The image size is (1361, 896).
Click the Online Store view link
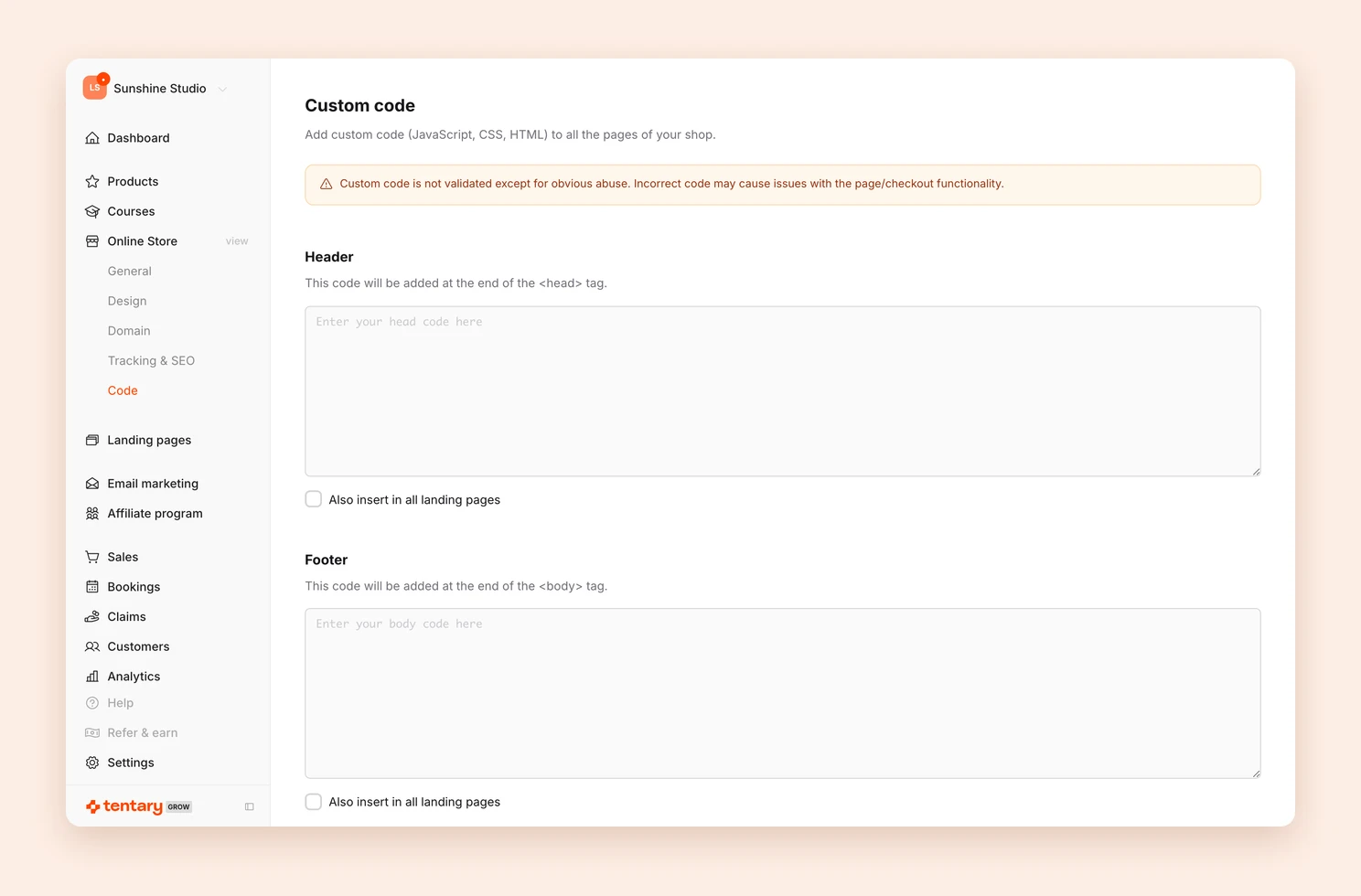tap(237, 241)
